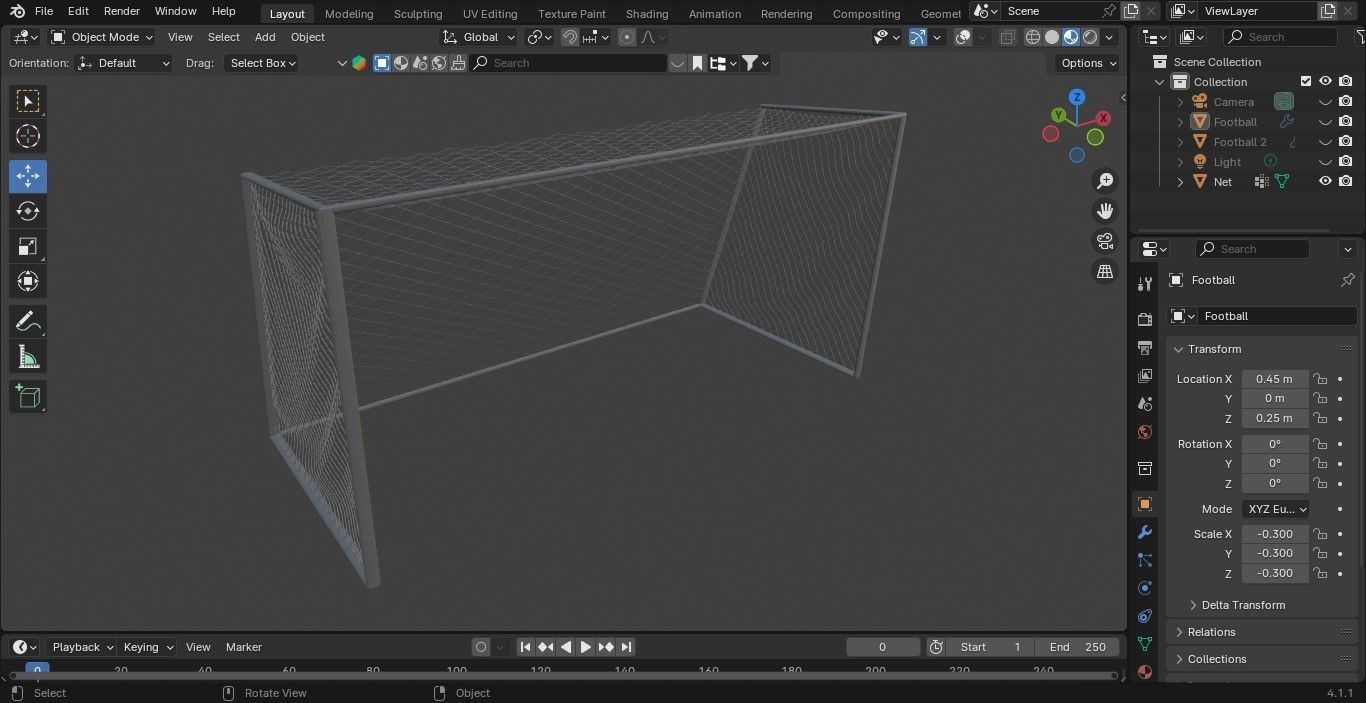The height and width of the screenshot is (703, 1366).
Task: Open the Global transform orientation dropdown
Action: click(479, 37)
